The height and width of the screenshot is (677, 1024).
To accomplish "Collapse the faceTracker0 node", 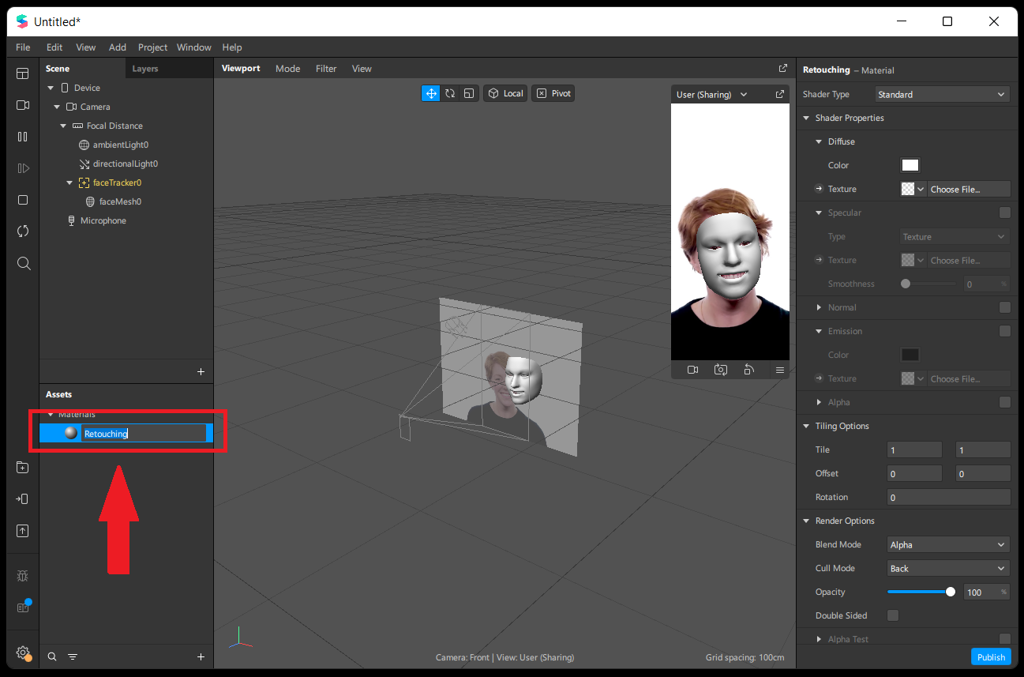I will click(x=69, y=183).
